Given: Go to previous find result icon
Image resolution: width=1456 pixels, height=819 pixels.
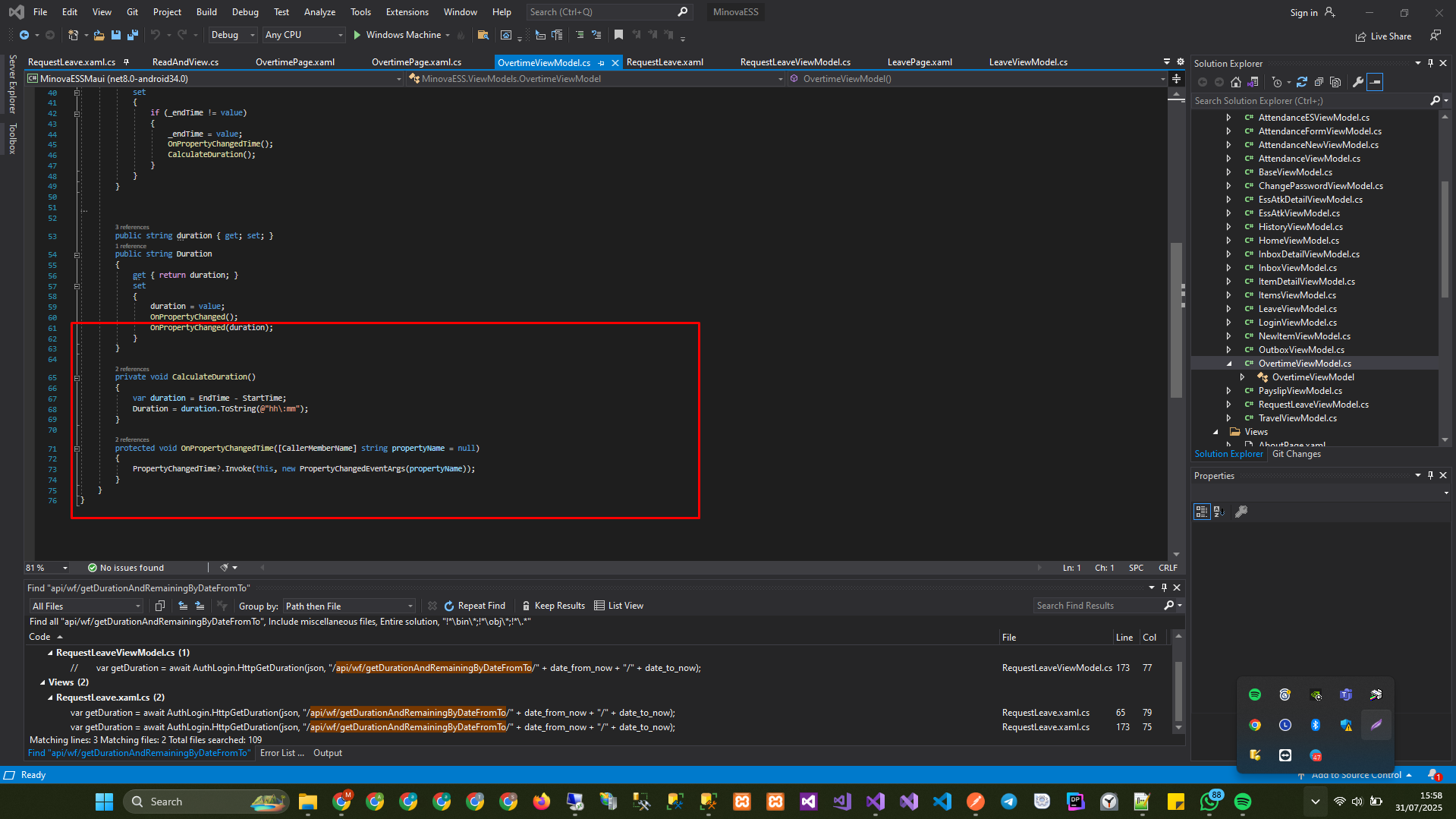Looking at the screenshot, I should (183, 606).
